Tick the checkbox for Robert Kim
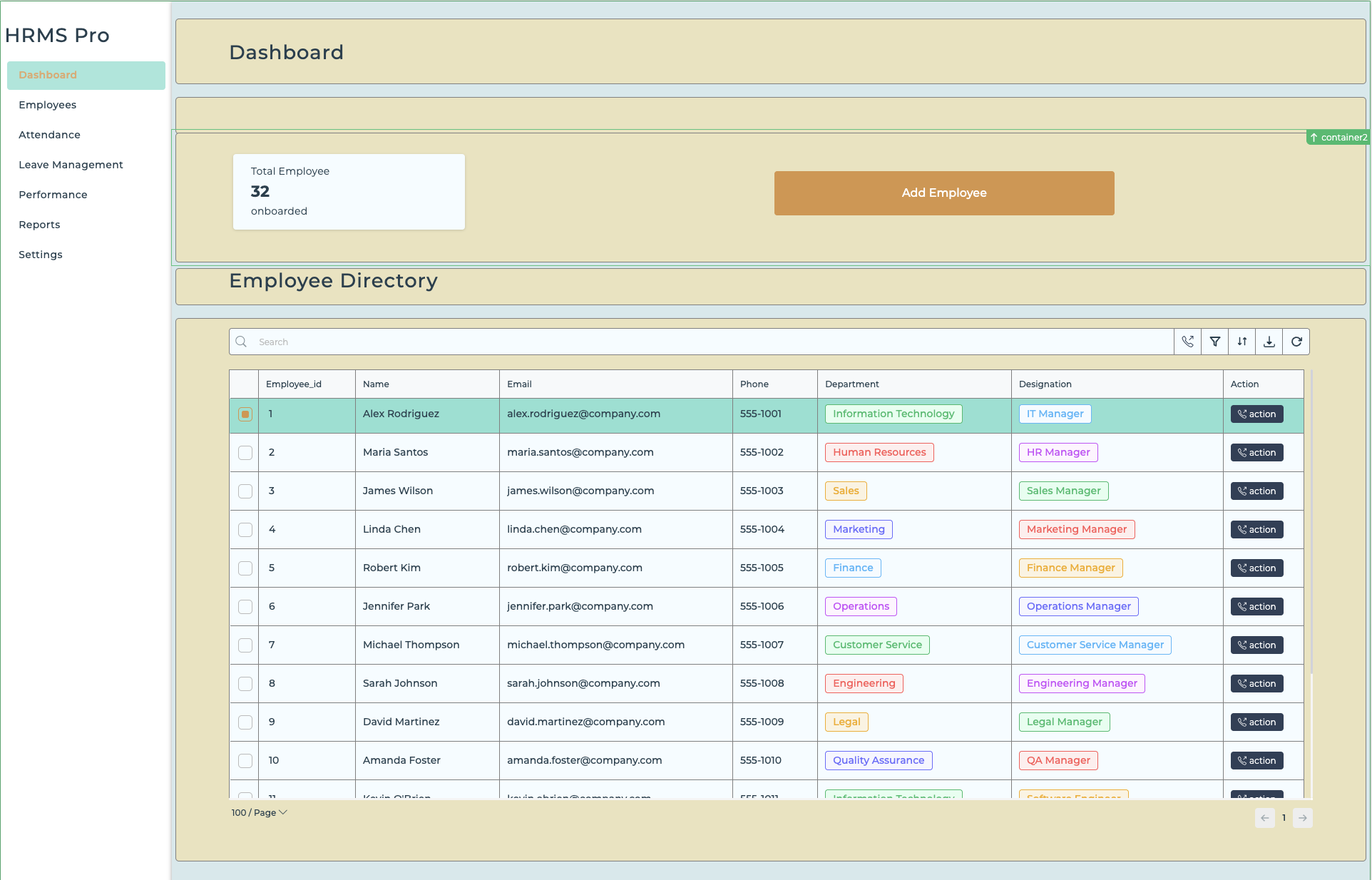The height and width of the screenshot is (880, 1372). tap(245, 568)
